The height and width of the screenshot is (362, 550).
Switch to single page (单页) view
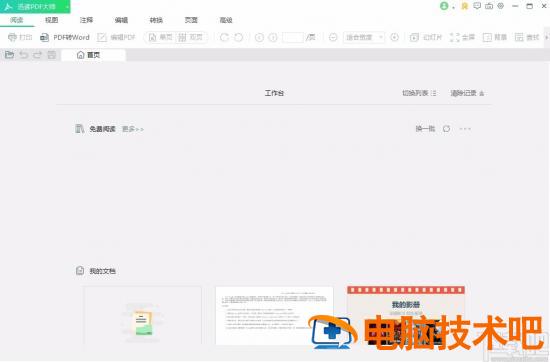coord(160,37)
